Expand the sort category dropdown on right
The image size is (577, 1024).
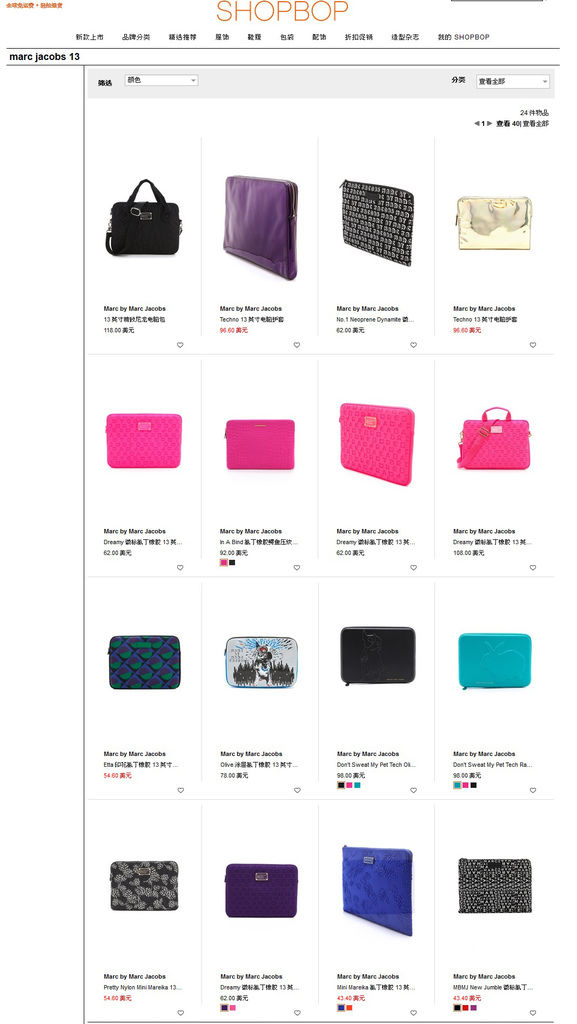tap(512, 82)
